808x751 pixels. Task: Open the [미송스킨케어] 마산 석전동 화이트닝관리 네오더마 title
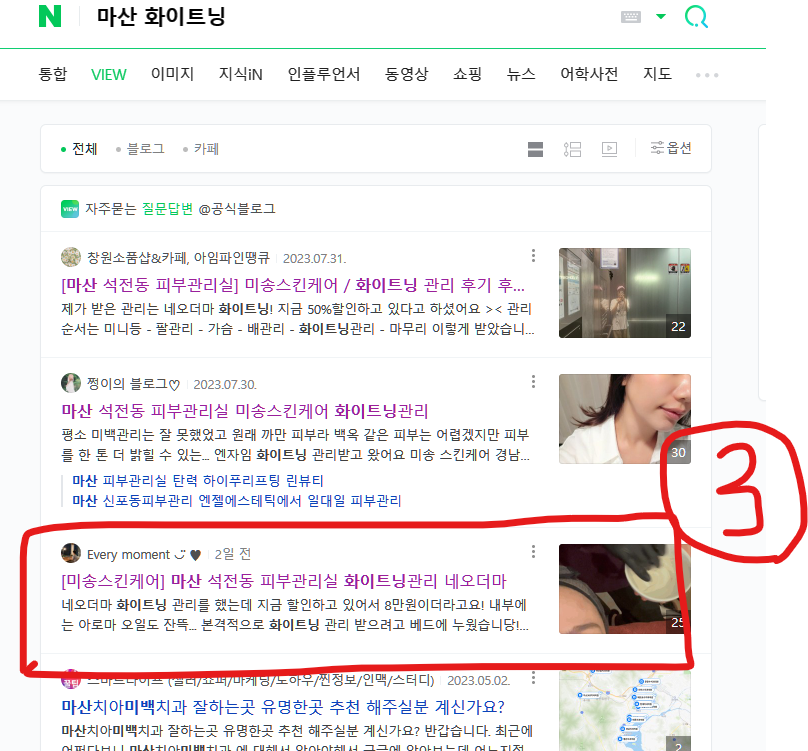(x=284, y=581)
